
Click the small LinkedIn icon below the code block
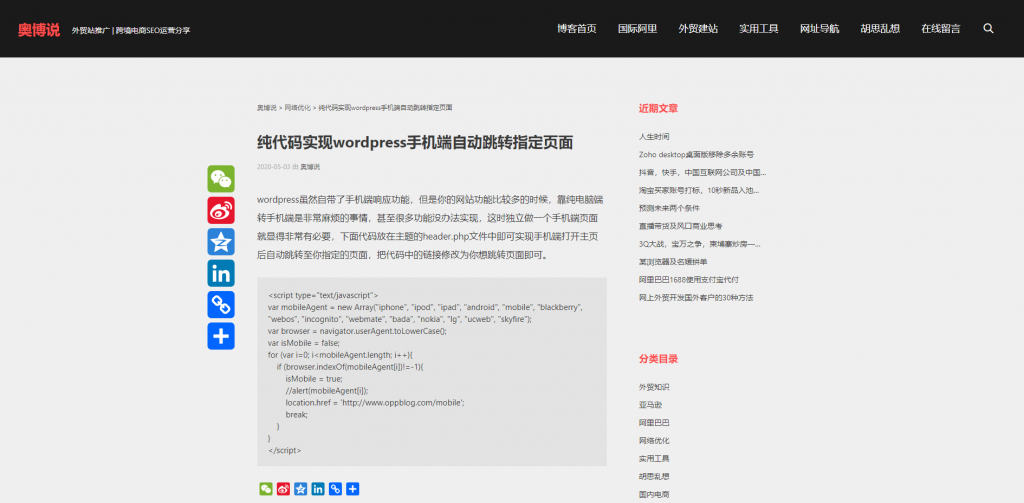coord(318,489)
